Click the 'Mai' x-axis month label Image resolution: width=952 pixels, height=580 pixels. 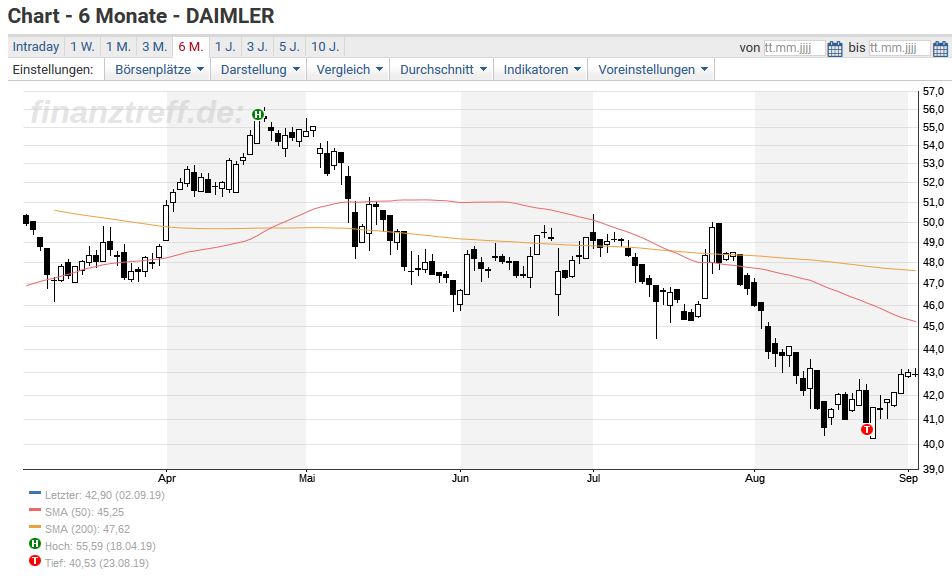click(x=307, y=478)
